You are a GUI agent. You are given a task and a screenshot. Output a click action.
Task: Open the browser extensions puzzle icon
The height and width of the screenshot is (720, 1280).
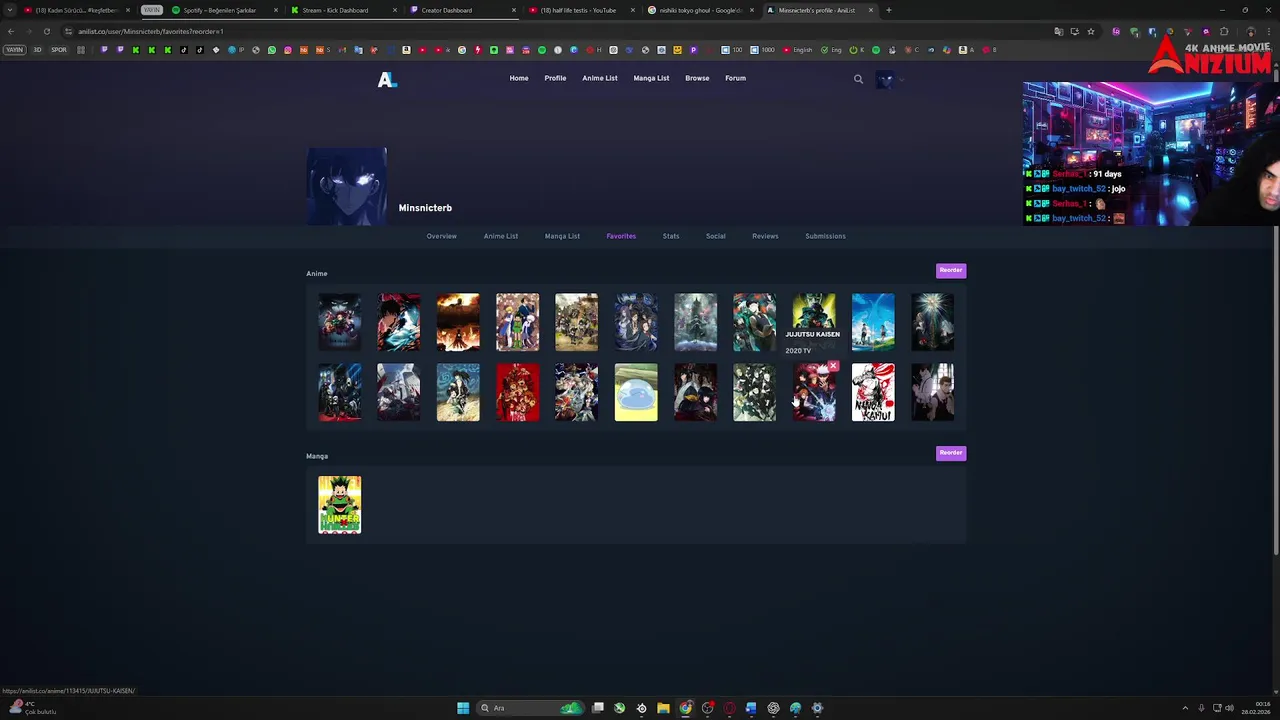[1224, 31]
